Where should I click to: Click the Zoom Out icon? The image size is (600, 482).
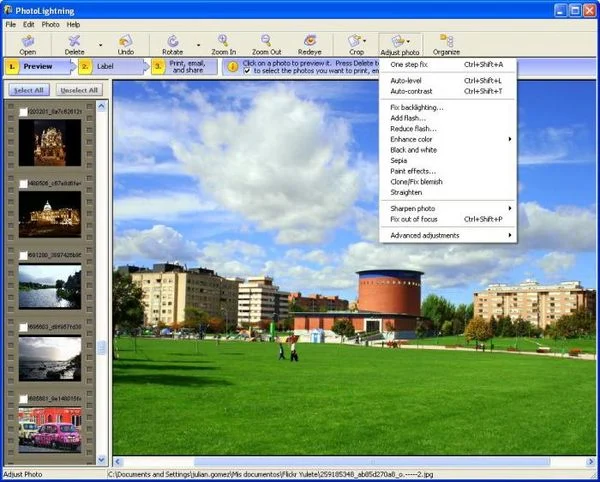266,41
